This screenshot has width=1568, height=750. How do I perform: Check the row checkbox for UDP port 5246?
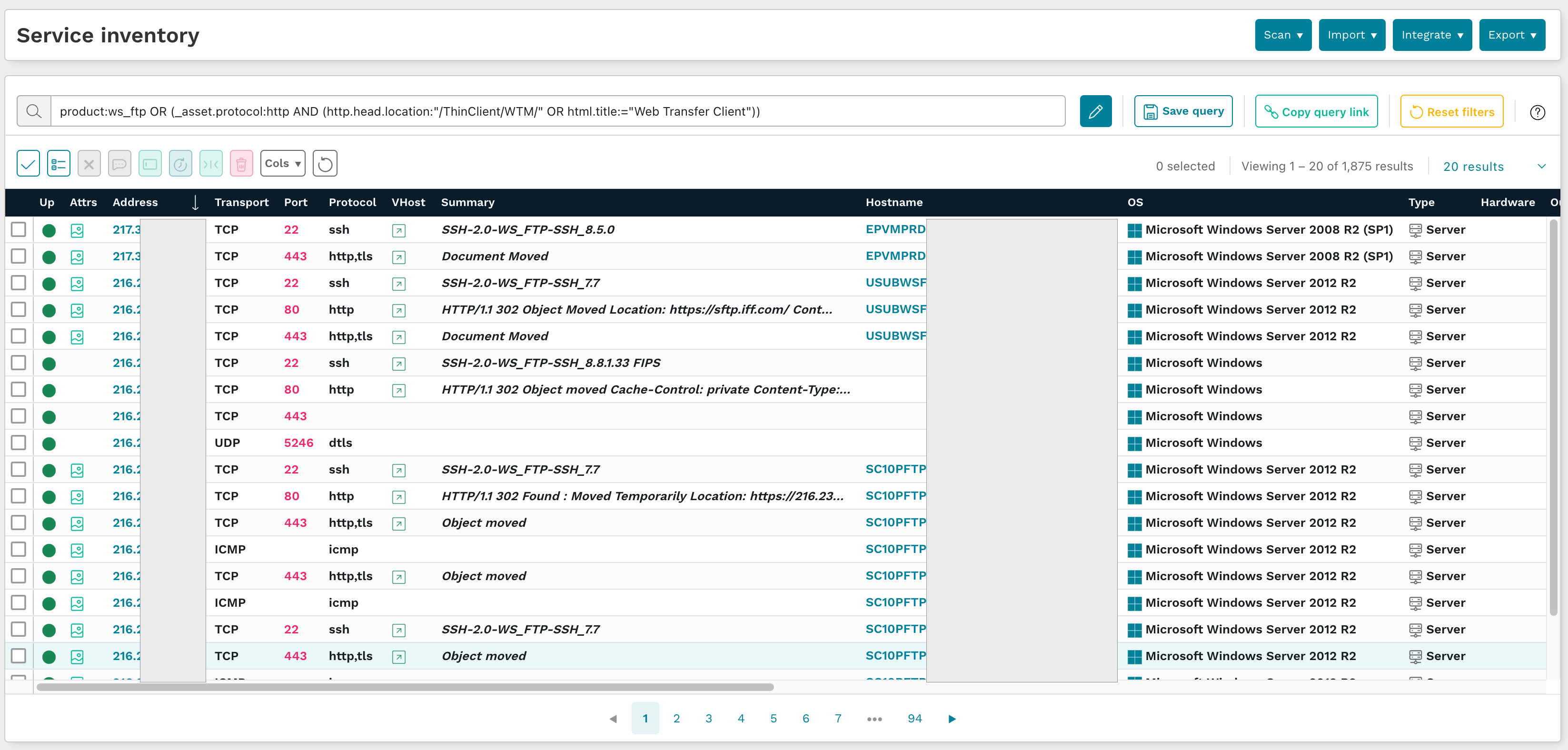pyautogui.click(x=18, y=443)
